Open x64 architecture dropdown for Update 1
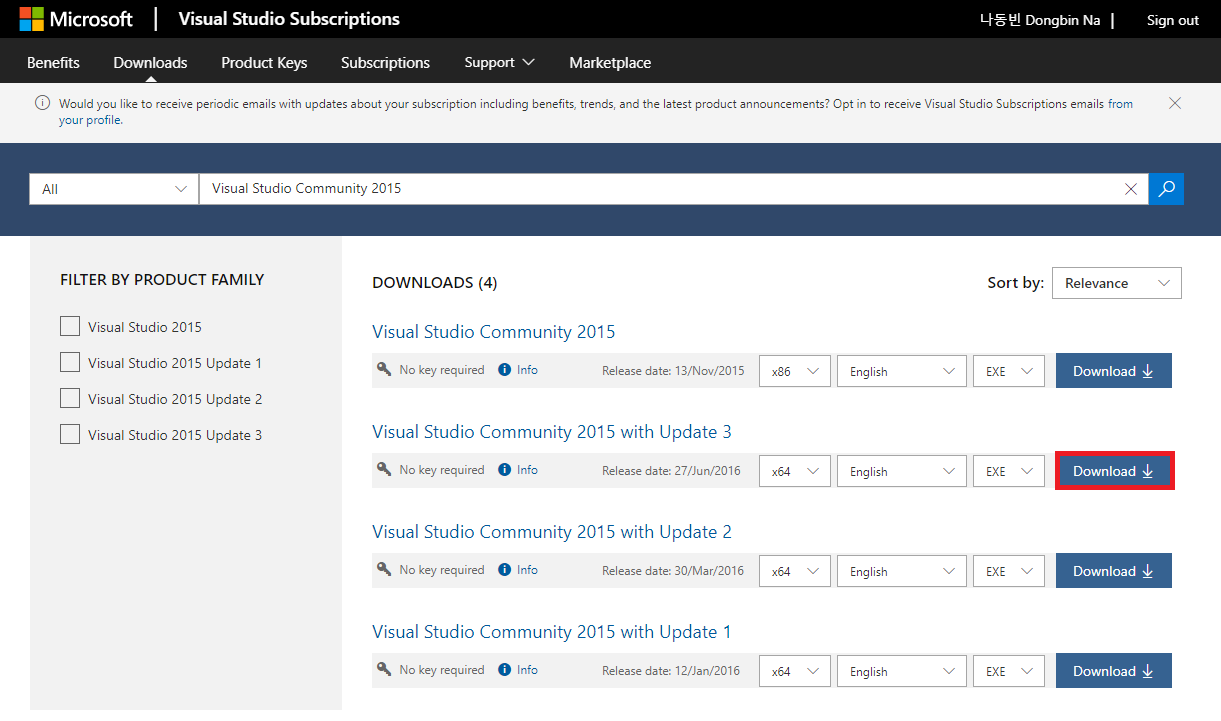This screenshot has height=721, width=1221. 795,671
